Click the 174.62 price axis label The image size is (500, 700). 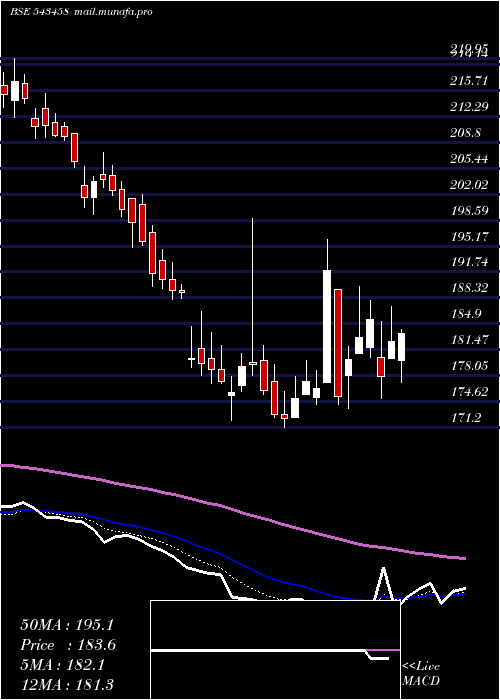pyautogui.click(x=470, y=392)
